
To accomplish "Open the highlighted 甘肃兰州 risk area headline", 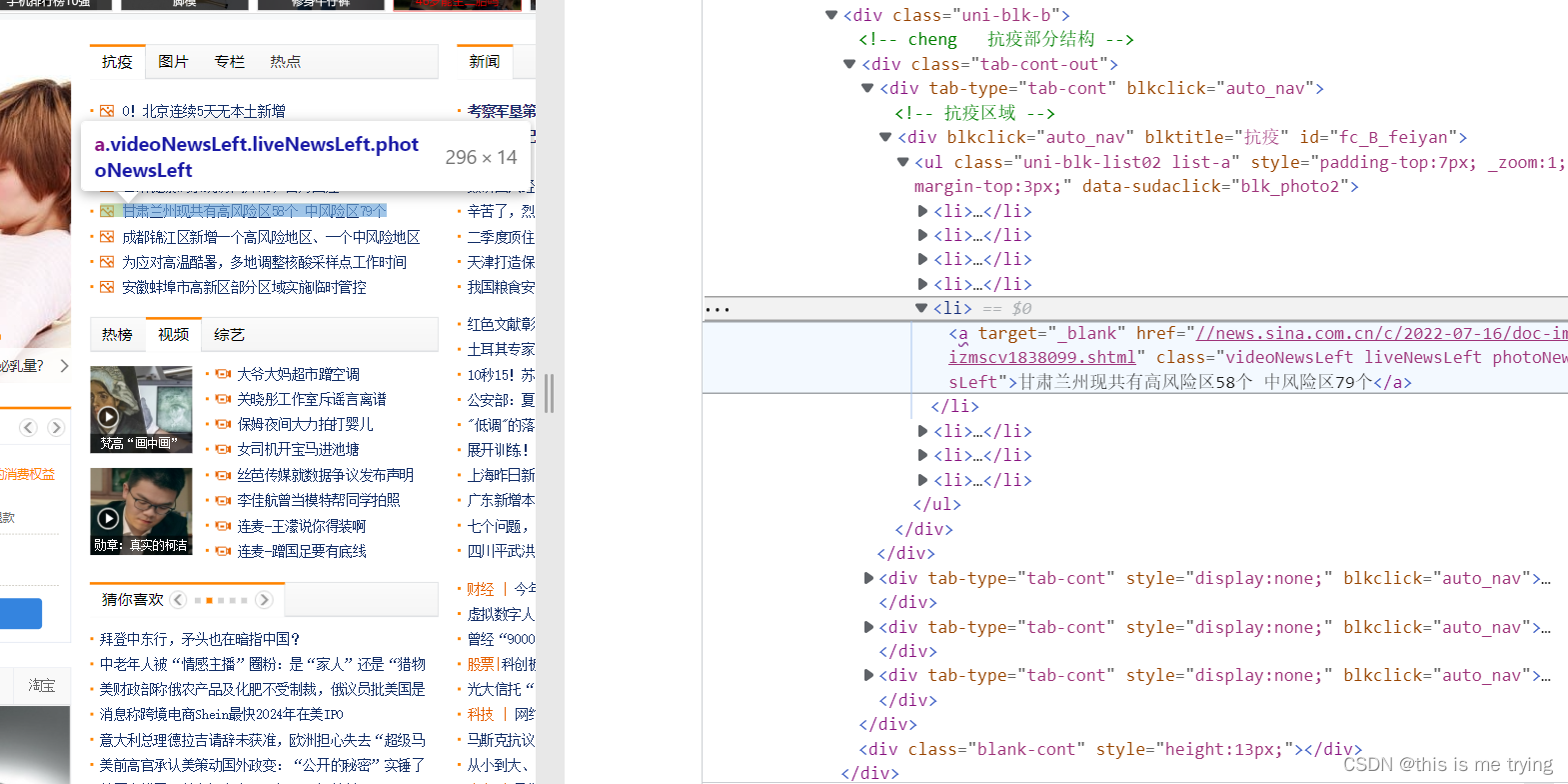I will [254, 211].
